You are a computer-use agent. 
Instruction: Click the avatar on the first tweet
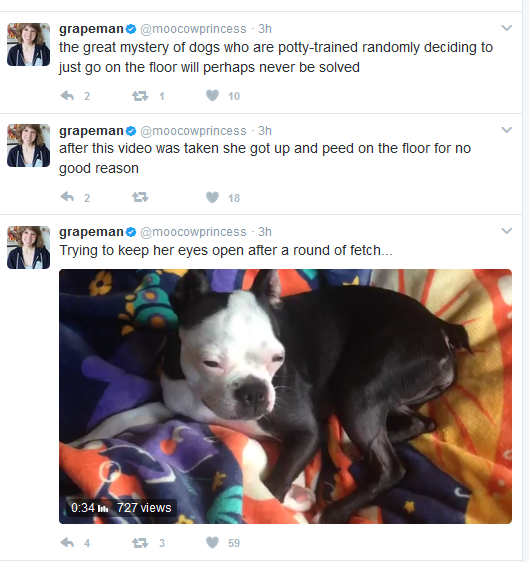click(28, 44)
